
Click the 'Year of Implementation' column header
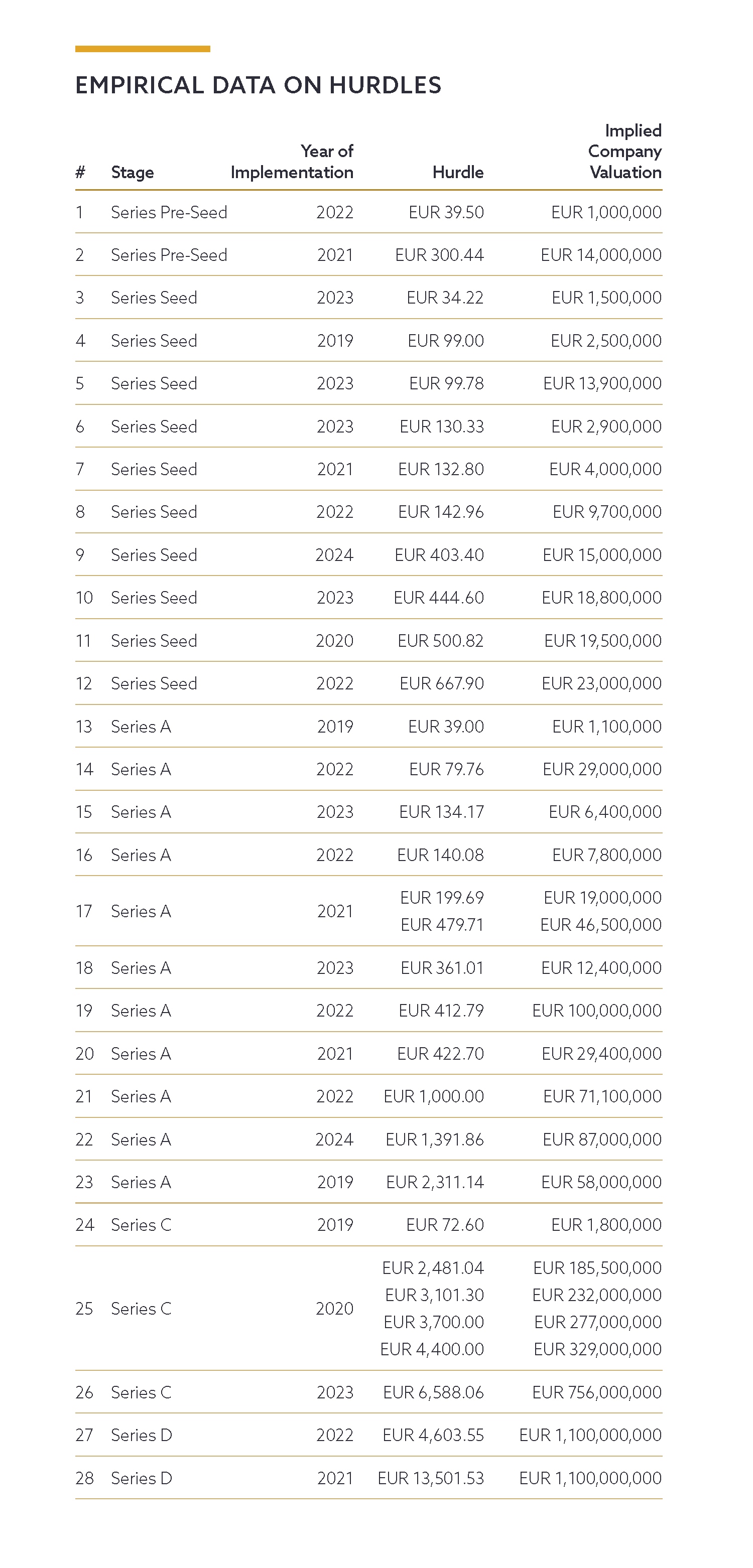293,162
